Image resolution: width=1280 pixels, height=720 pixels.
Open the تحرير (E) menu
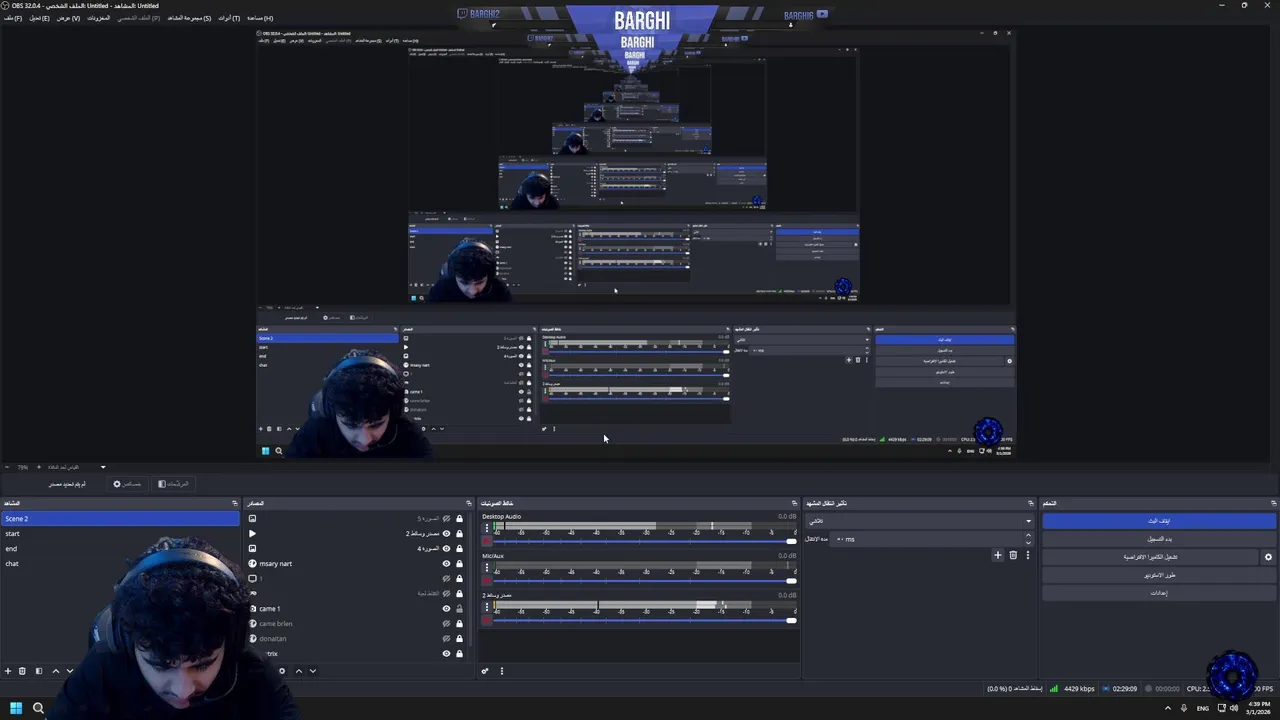pyautogui.click(x=39, y=18)
